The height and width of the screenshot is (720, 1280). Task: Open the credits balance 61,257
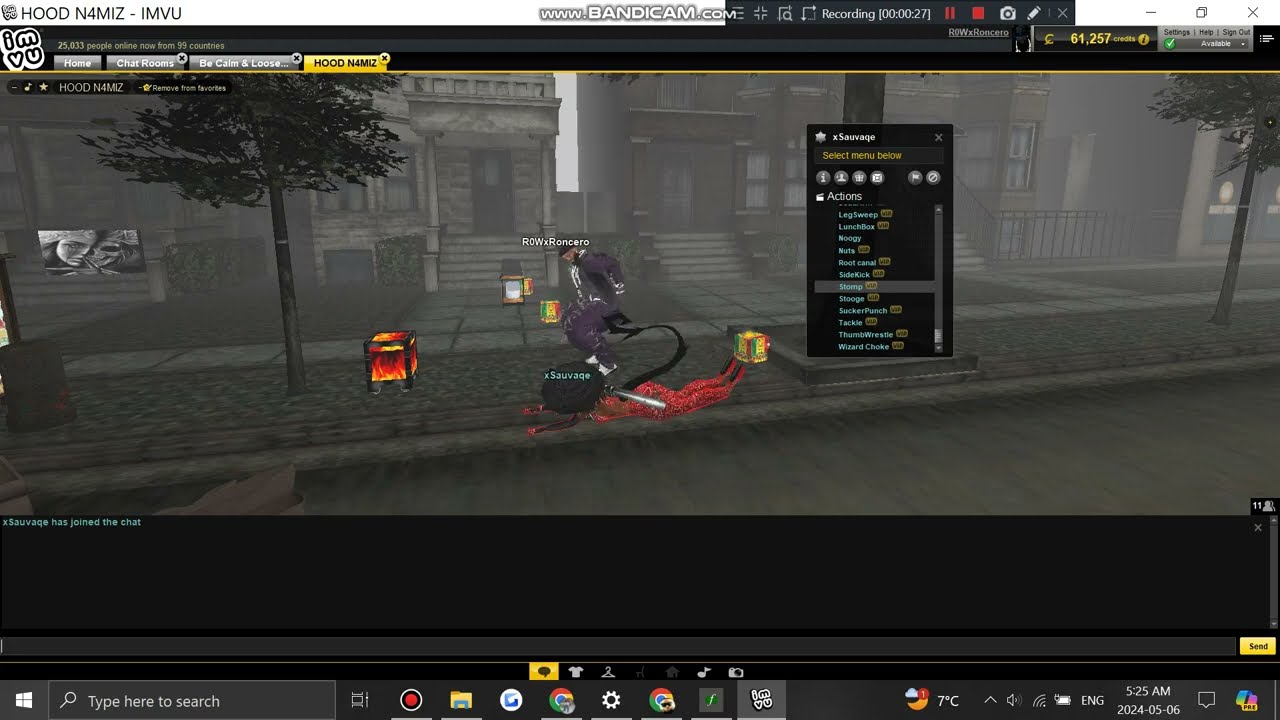[1095, 39]
